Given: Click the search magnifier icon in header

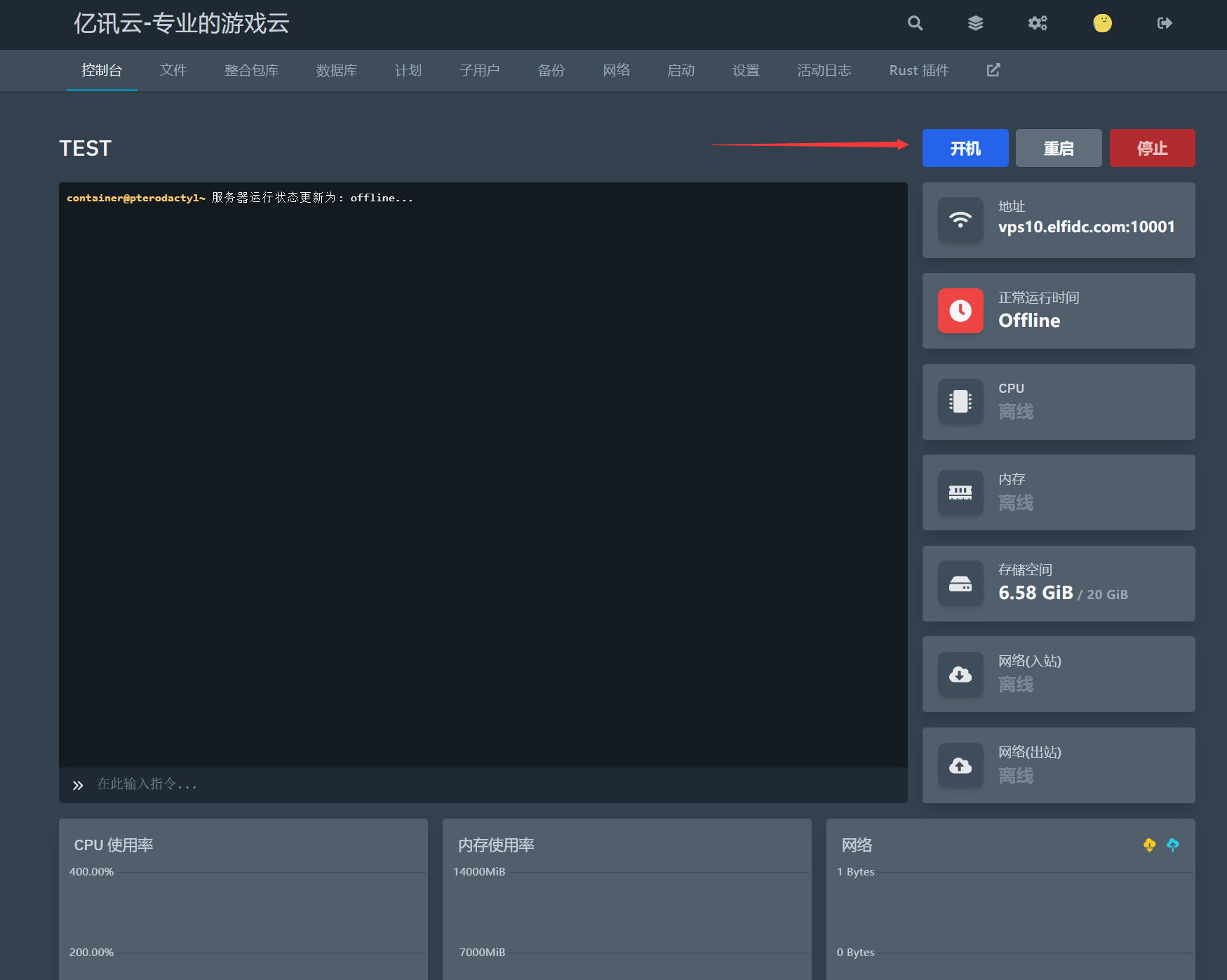Looking at the screenshot, I should point(915,23).
